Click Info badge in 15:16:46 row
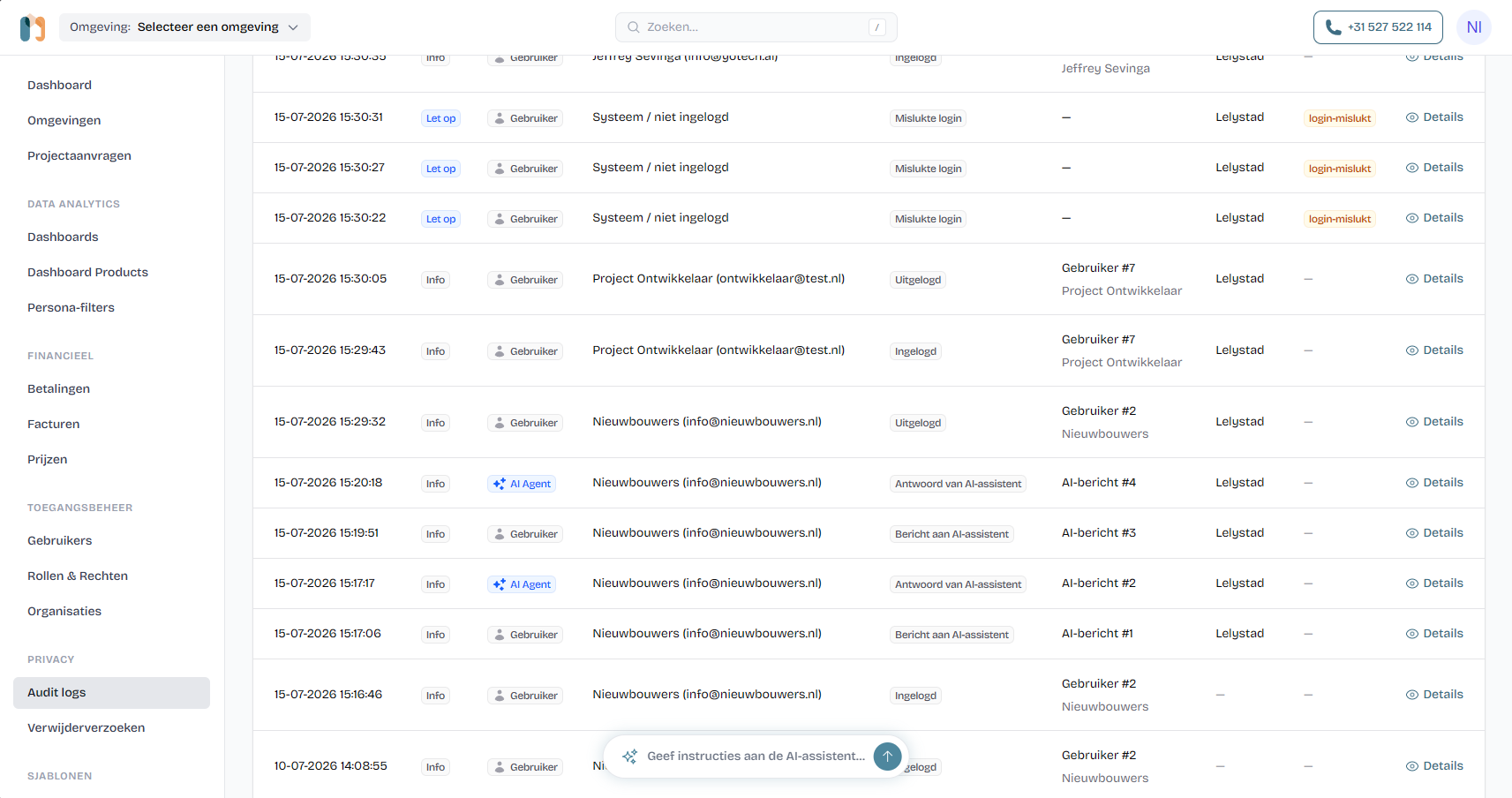 click(x=435, y=696)
